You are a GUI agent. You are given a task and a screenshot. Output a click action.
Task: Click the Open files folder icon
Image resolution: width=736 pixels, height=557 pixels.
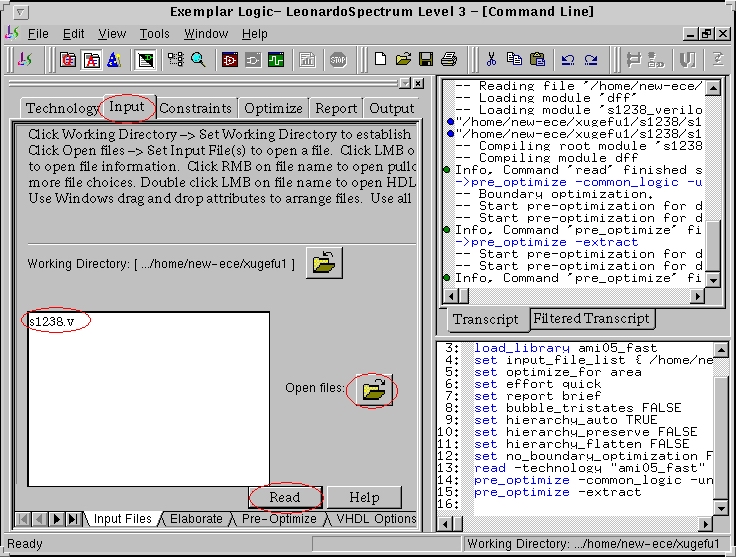[x=374, y=390]
